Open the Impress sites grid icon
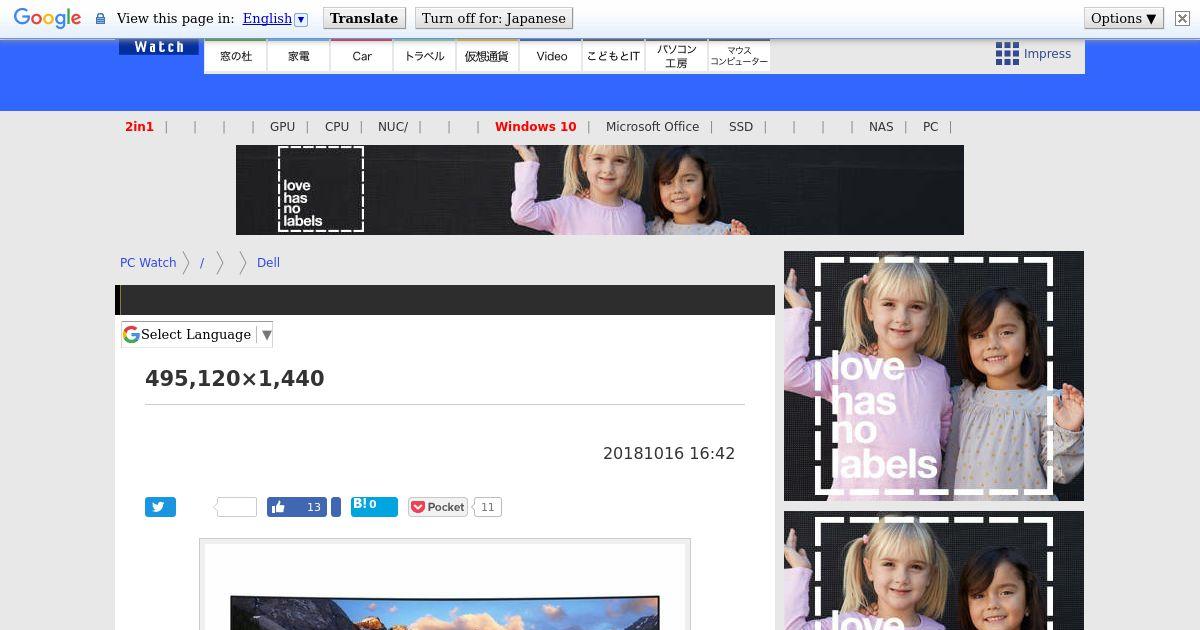This screenshot has height=630, width=1200. coord(1007,54)
